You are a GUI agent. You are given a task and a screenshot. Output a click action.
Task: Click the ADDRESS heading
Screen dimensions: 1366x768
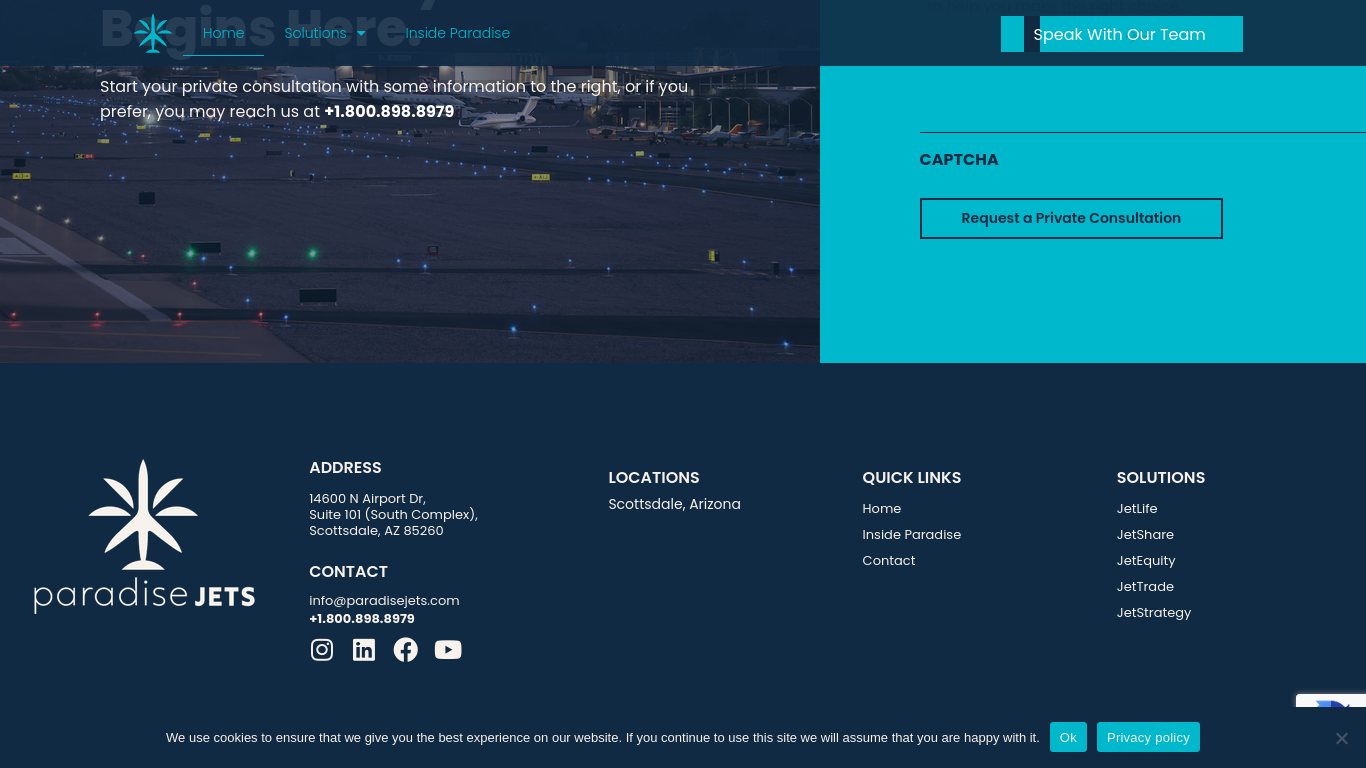(x=345, y=468)
